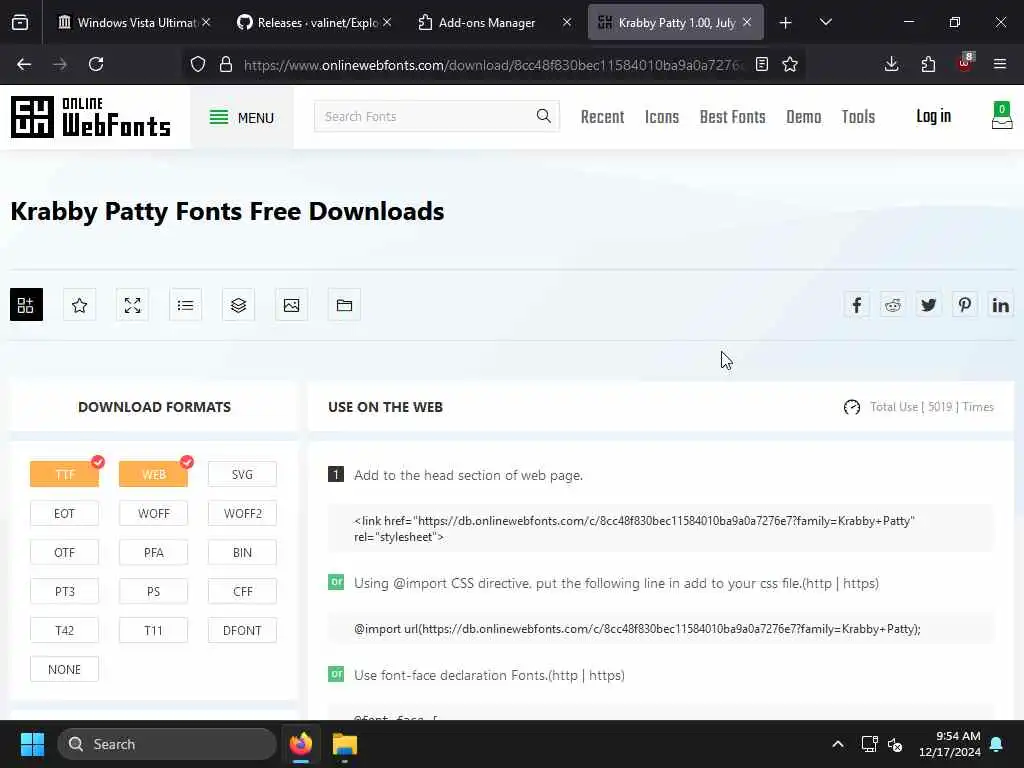The width and height of the screenshot is (1024, 768).
Task: Select the WOFF2 download format
Action: (x=242, y=513)
